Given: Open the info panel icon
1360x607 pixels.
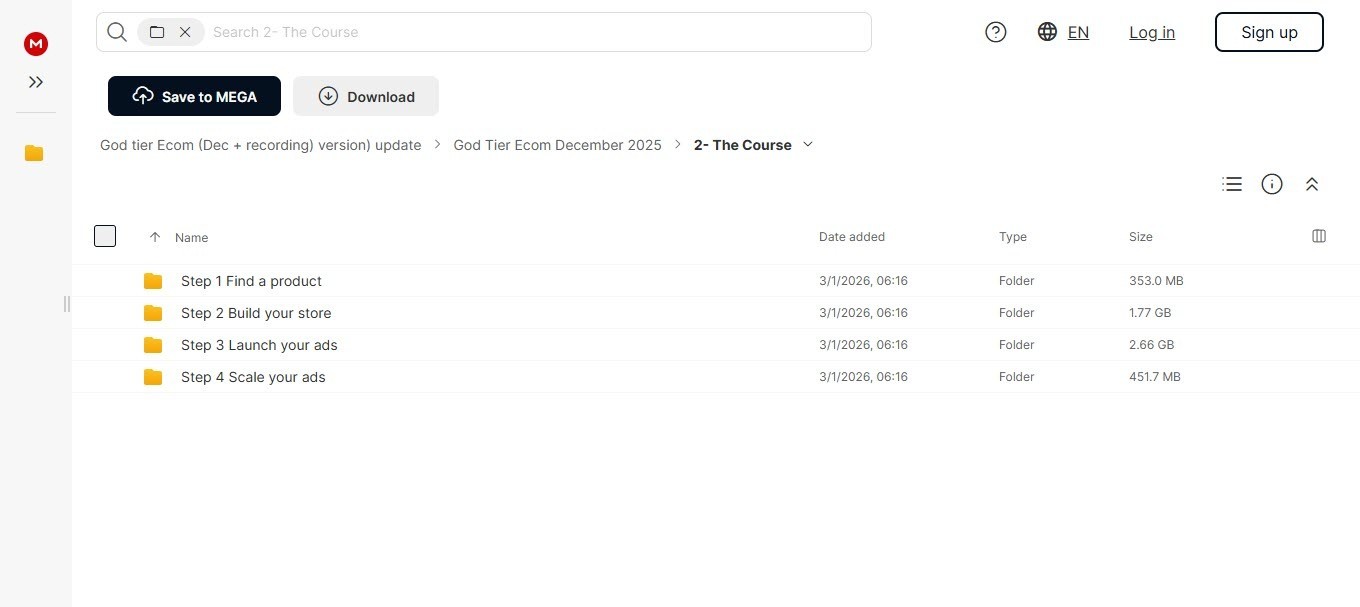Looking at the screenshot, I should (1272, 184).
